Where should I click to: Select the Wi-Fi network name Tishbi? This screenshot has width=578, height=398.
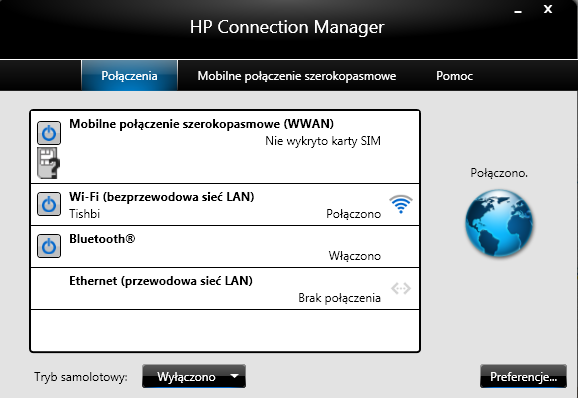point(84,214)
